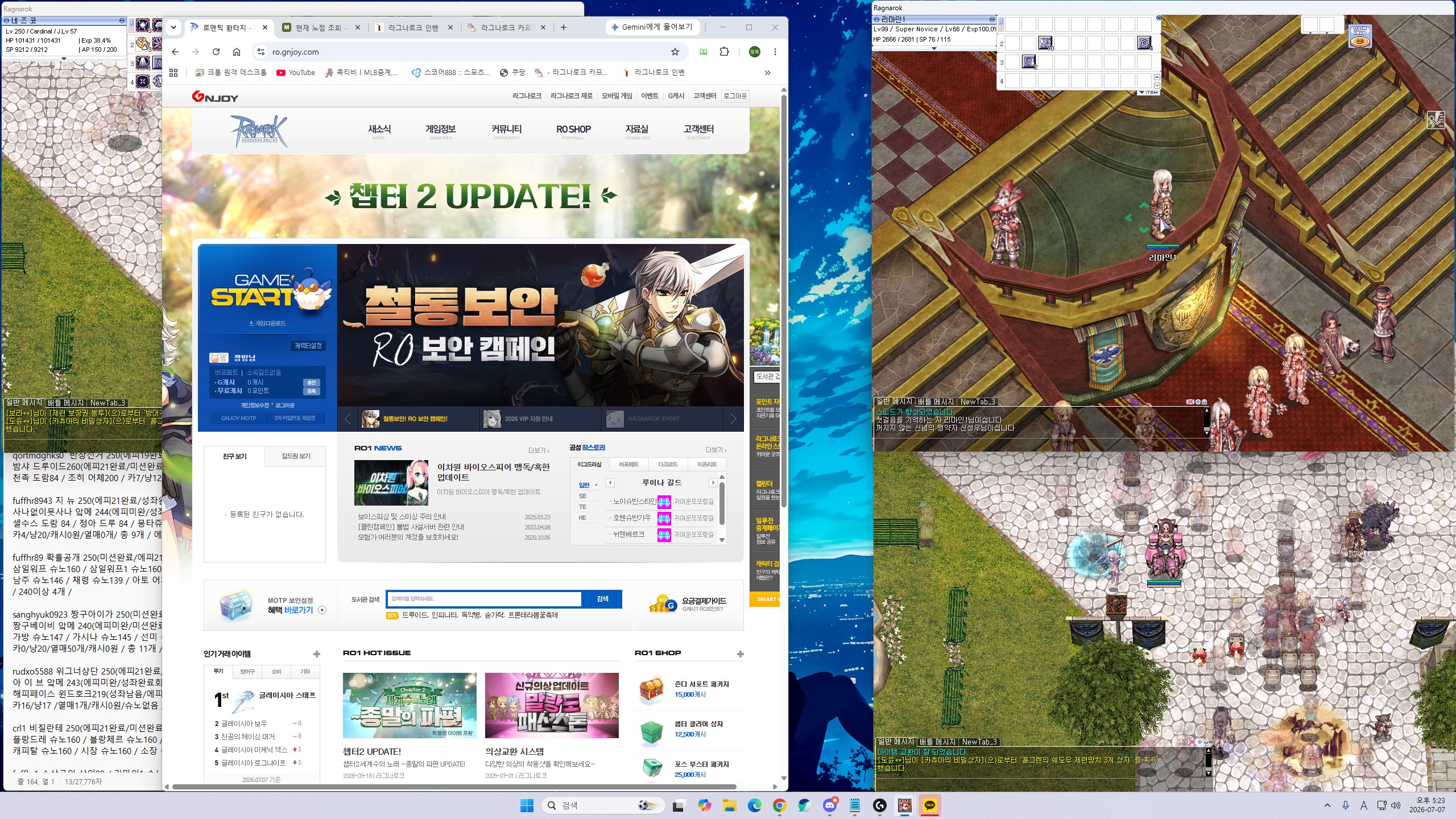Open KakaoTalk from the taskbar

pos(930,805)
